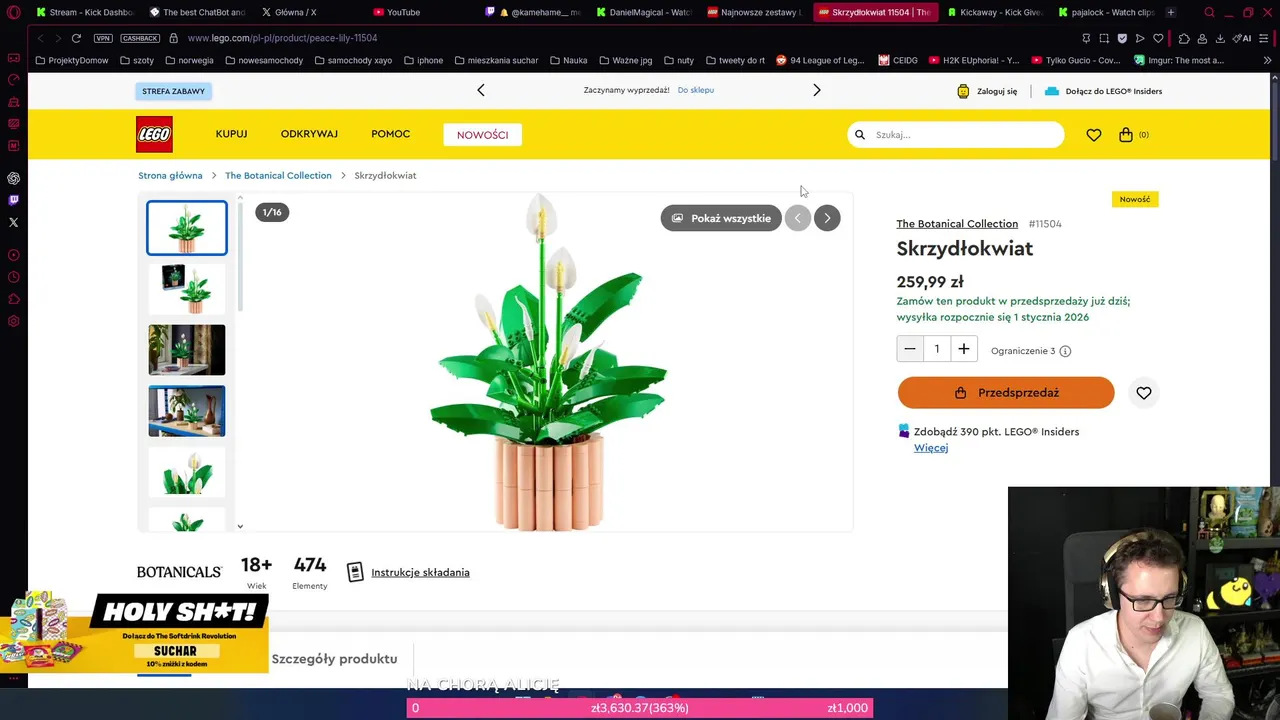The image size is (1280, 720).
Task: Open the ad blocker shield icon
Action: [x=1122, y=38]
